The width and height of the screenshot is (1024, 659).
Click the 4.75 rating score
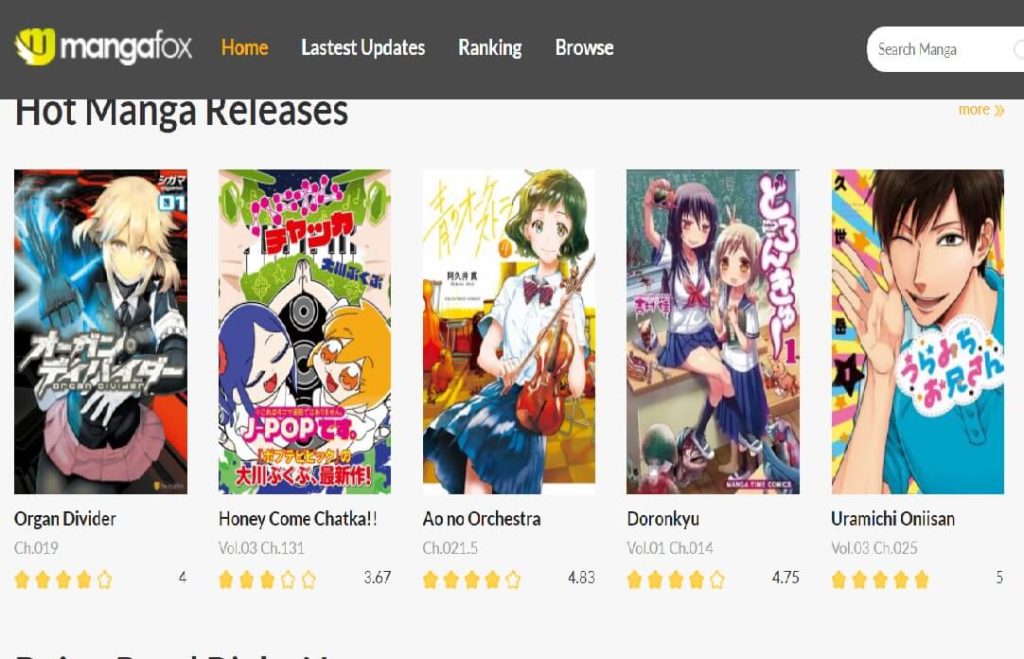786,577
